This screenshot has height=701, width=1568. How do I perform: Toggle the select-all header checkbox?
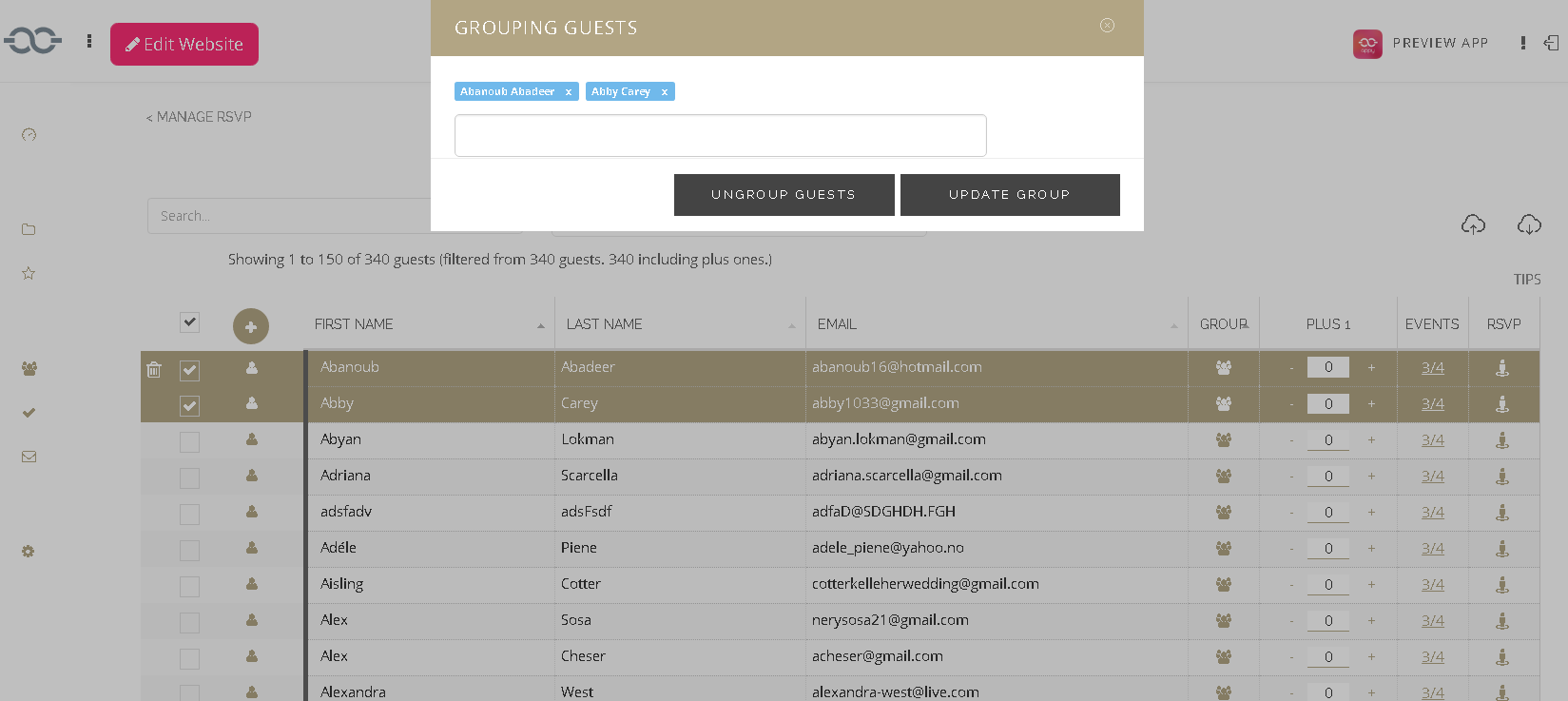click(190, 322)
